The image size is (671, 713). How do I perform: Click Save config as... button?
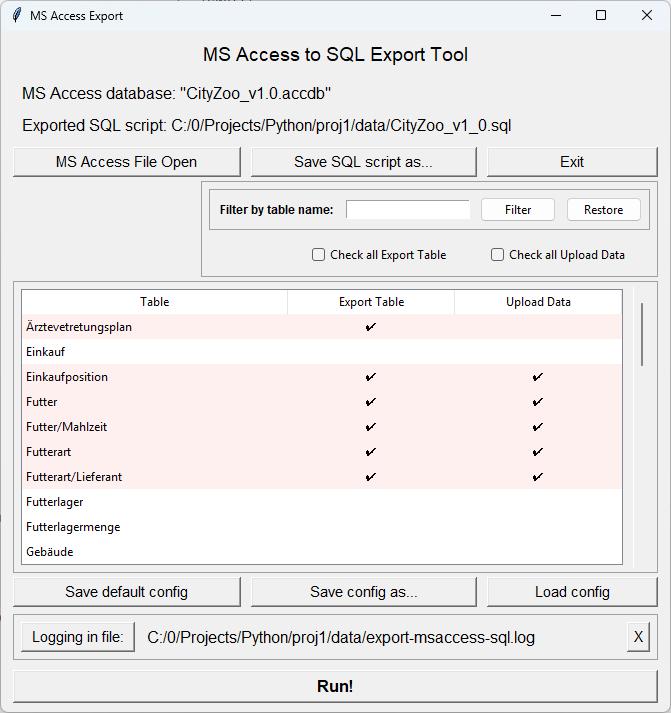click(363, 592)
